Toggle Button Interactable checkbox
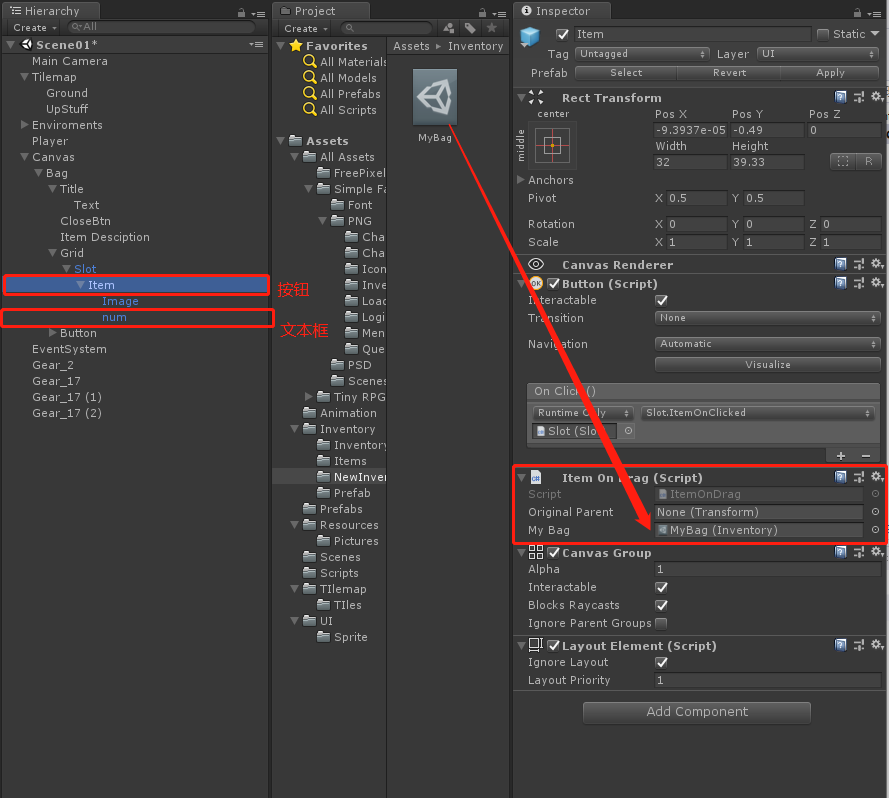This screenshot has width=889, height=798. 661,301
